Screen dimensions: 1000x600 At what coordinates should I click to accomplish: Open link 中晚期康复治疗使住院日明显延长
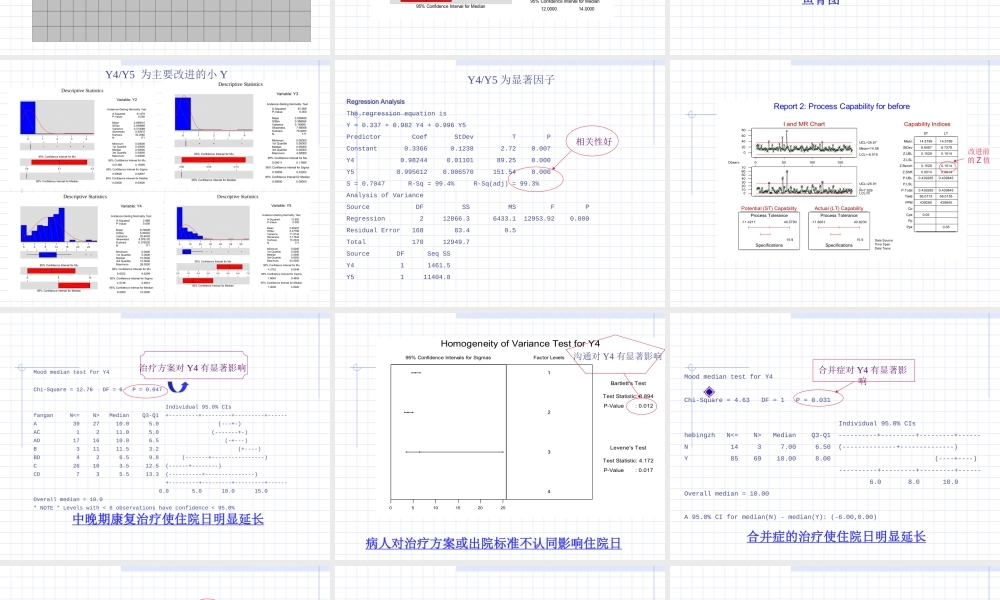(168, 519)
